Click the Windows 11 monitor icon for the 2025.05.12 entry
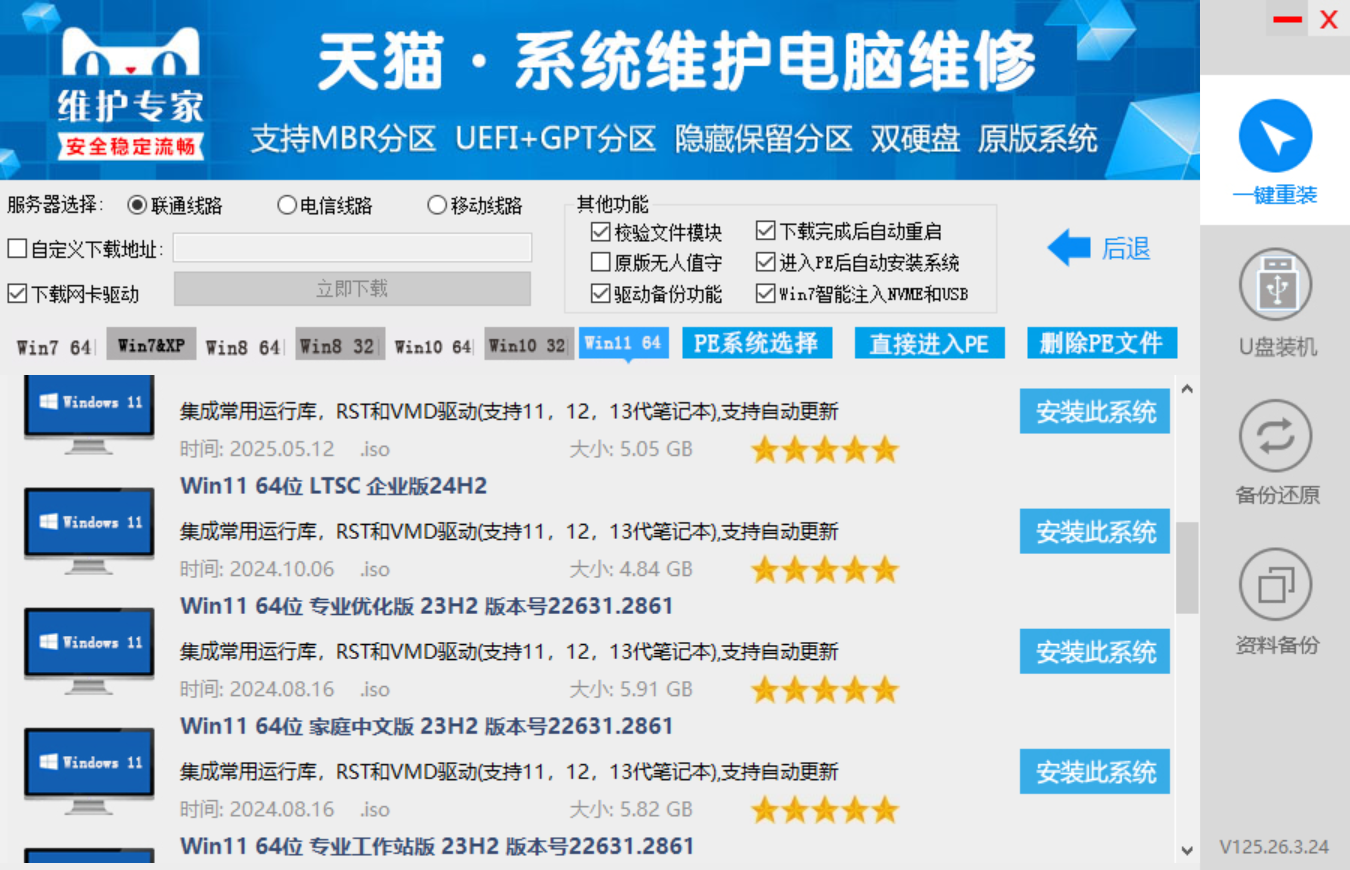1350x870 pixels. click(x=89, y=415)
